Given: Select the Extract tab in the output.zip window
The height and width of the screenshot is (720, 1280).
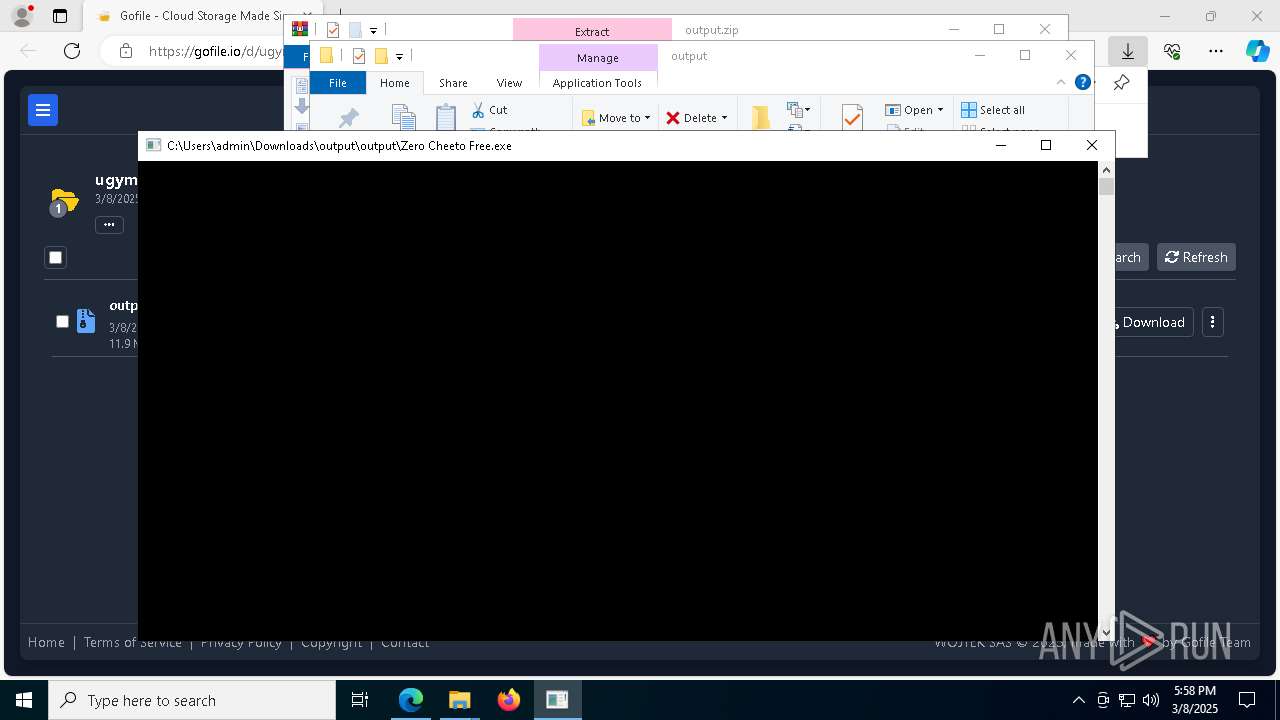Looking at the screenshot, I should pyautogui.click(x=592, y=31).
